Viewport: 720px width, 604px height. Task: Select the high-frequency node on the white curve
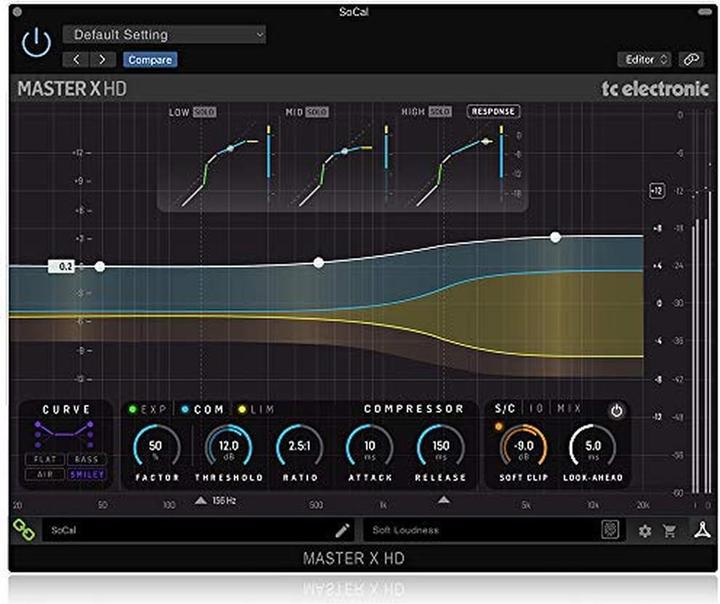click(x=556, y=237)
